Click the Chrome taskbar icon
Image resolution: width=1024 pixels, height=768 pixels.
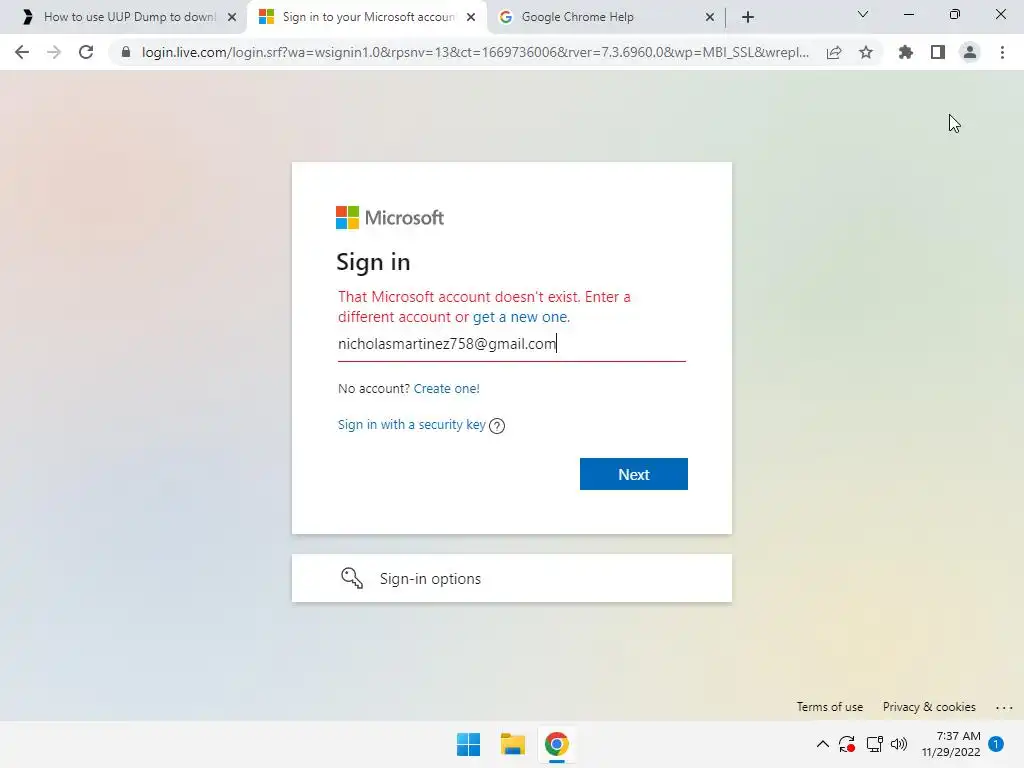[x=557, y=744]
